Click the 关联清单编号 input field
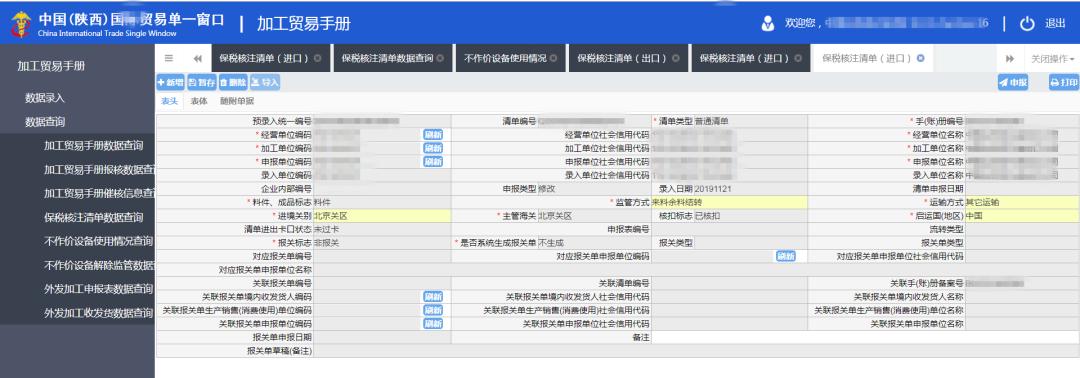The width and height of the screenshot is (1080, 378). click(729, 283)
